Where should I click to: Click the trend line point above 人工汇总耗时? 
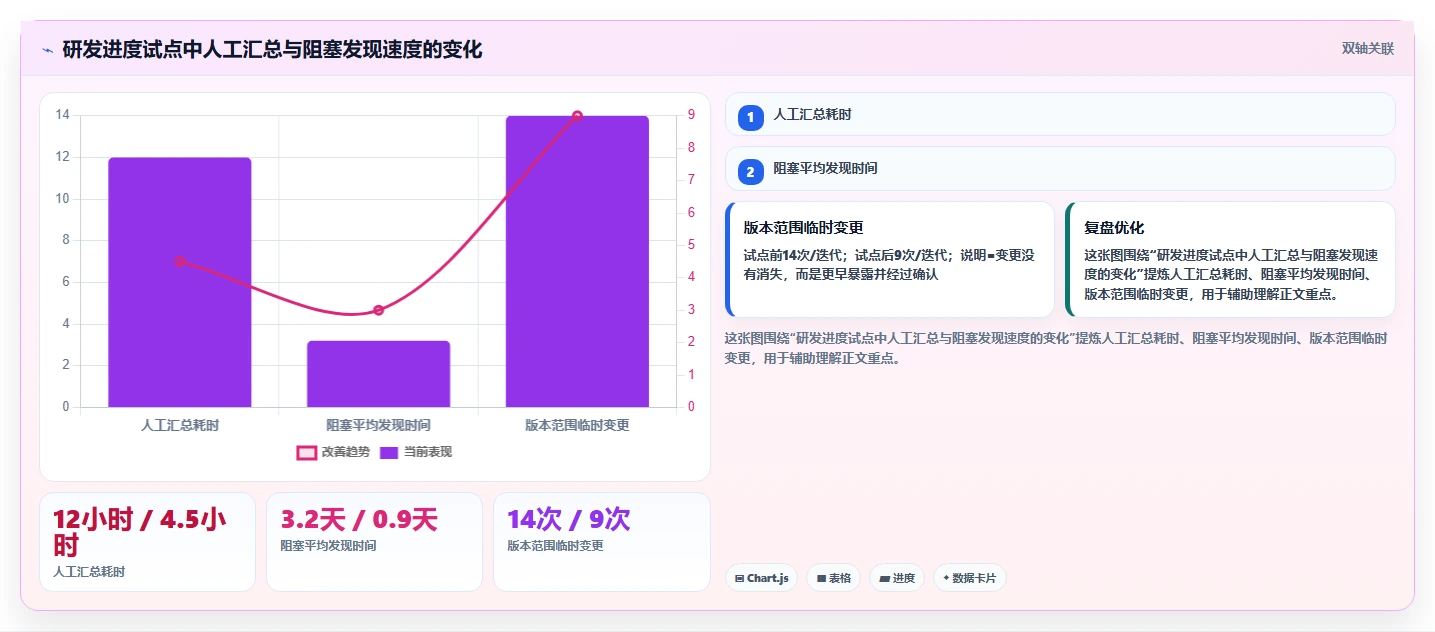(180, 261)
